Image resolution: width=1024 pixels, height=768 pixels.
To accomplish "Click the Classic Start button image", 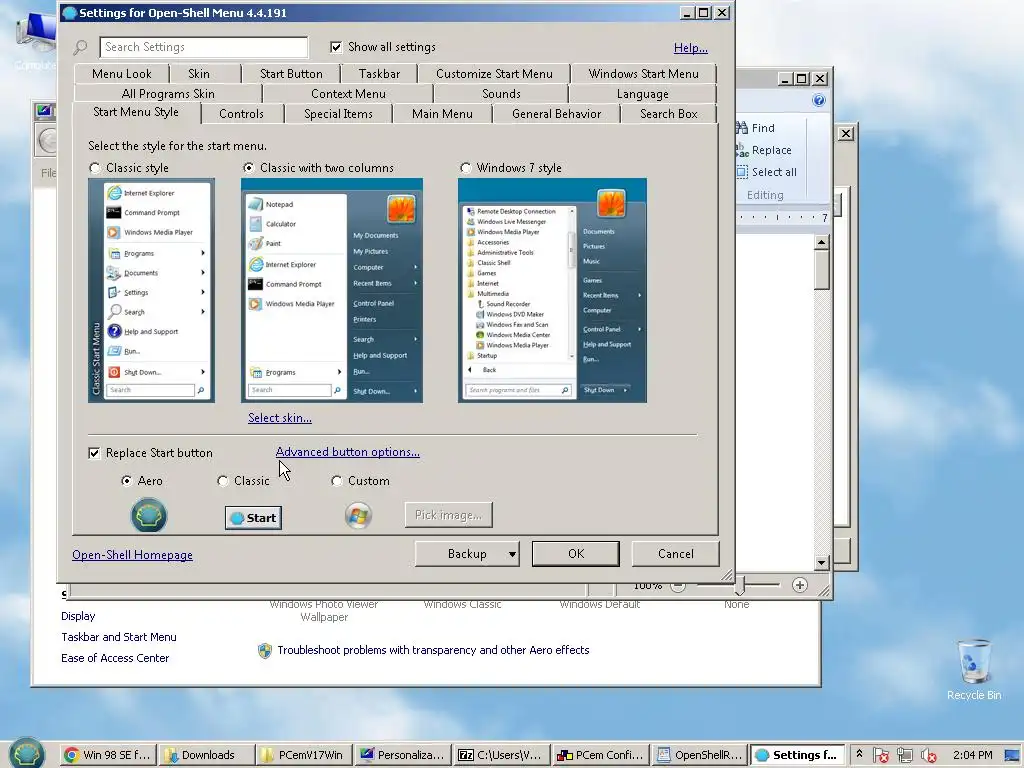I will tap(253, 518).
